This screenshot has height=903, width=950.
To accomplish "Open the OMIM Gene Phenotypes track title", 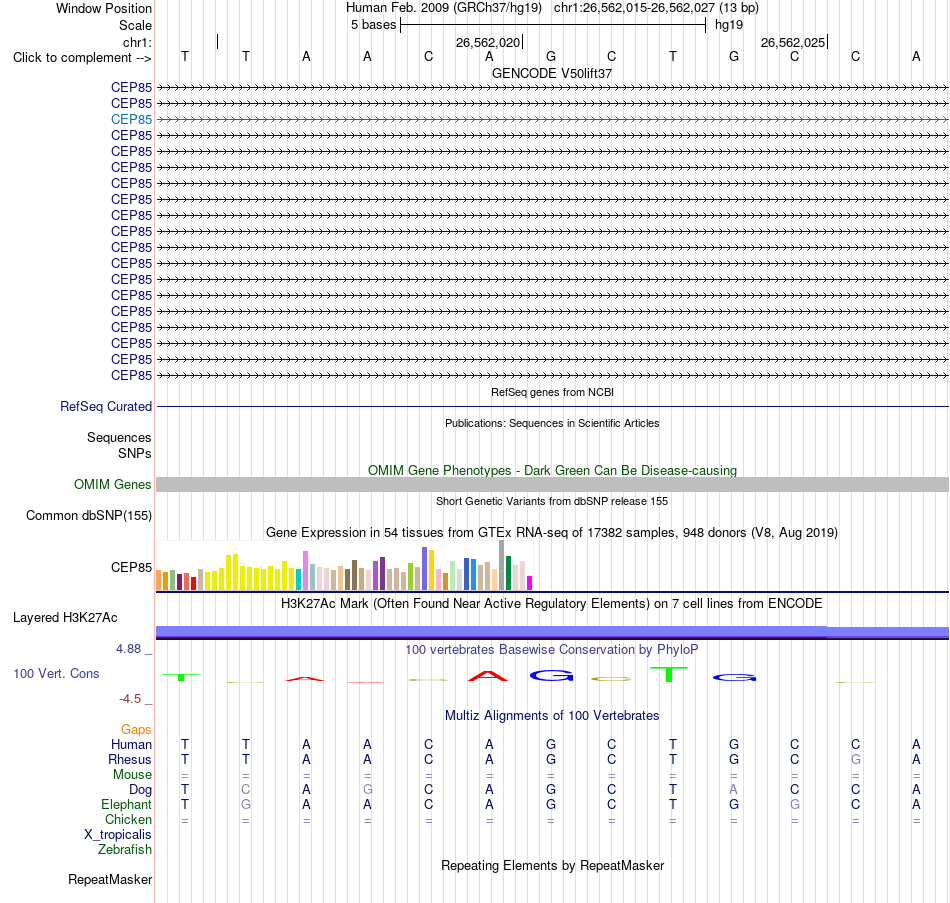I will [552, 470].
